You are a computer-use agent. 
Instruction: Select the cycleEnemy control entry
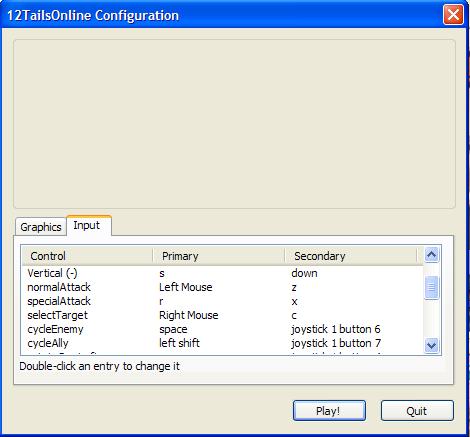[x=55, y=329]
